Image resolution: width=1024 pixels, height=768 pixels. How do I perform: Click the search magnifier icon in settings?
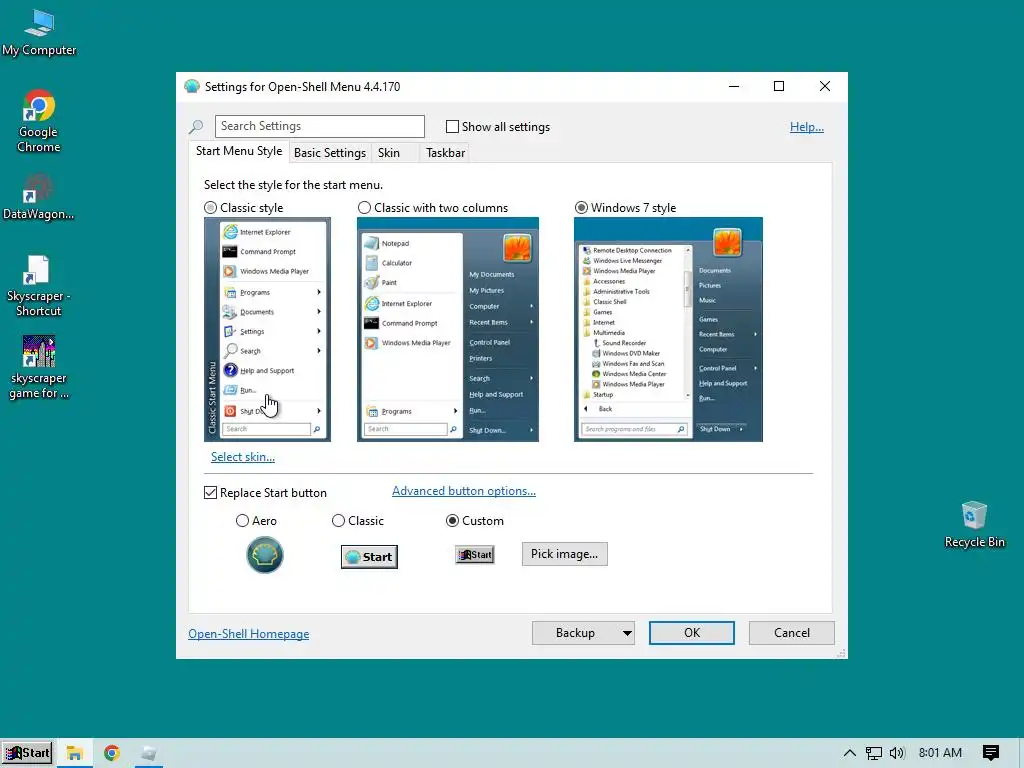pyautogui.click(x=196, y=127)
